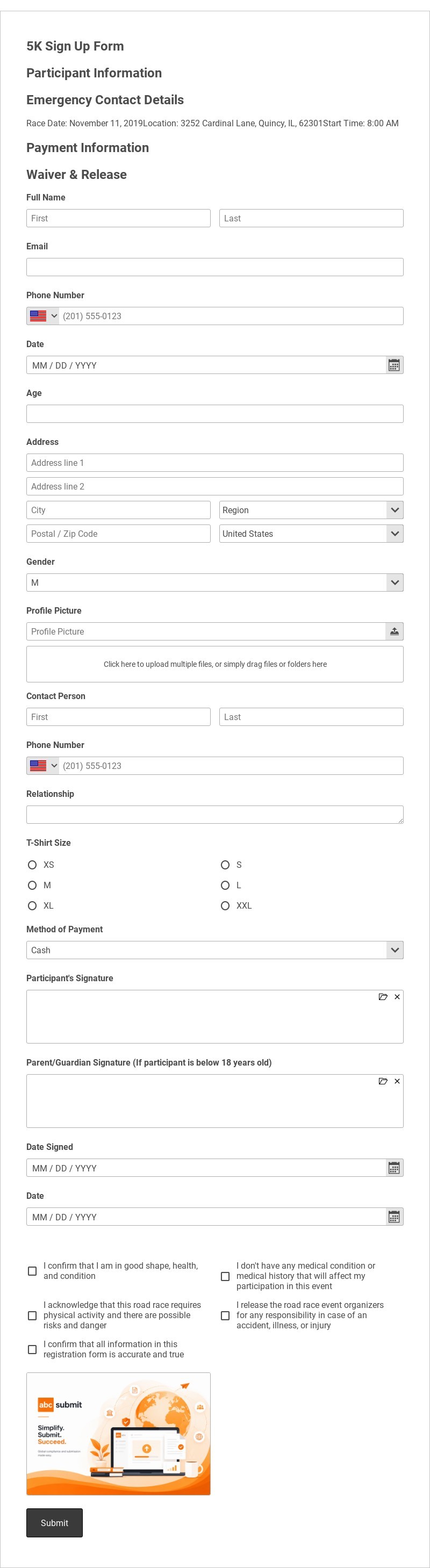Viewport: 430px width, 1568px height.
Task: Click 'Participant Information' heading
Action: [x=94, y=73]
